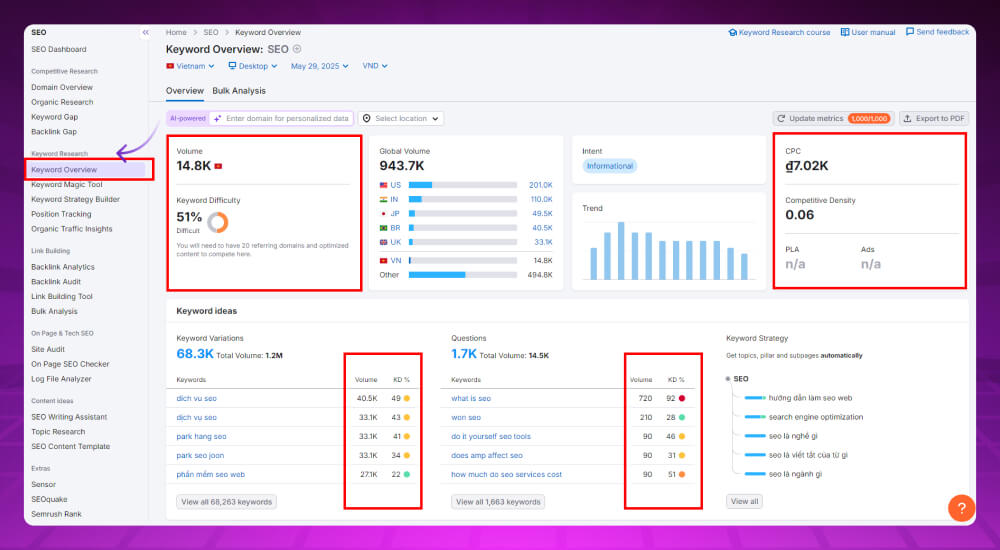Open SEOquake in sidebar

tap(49, 499)
